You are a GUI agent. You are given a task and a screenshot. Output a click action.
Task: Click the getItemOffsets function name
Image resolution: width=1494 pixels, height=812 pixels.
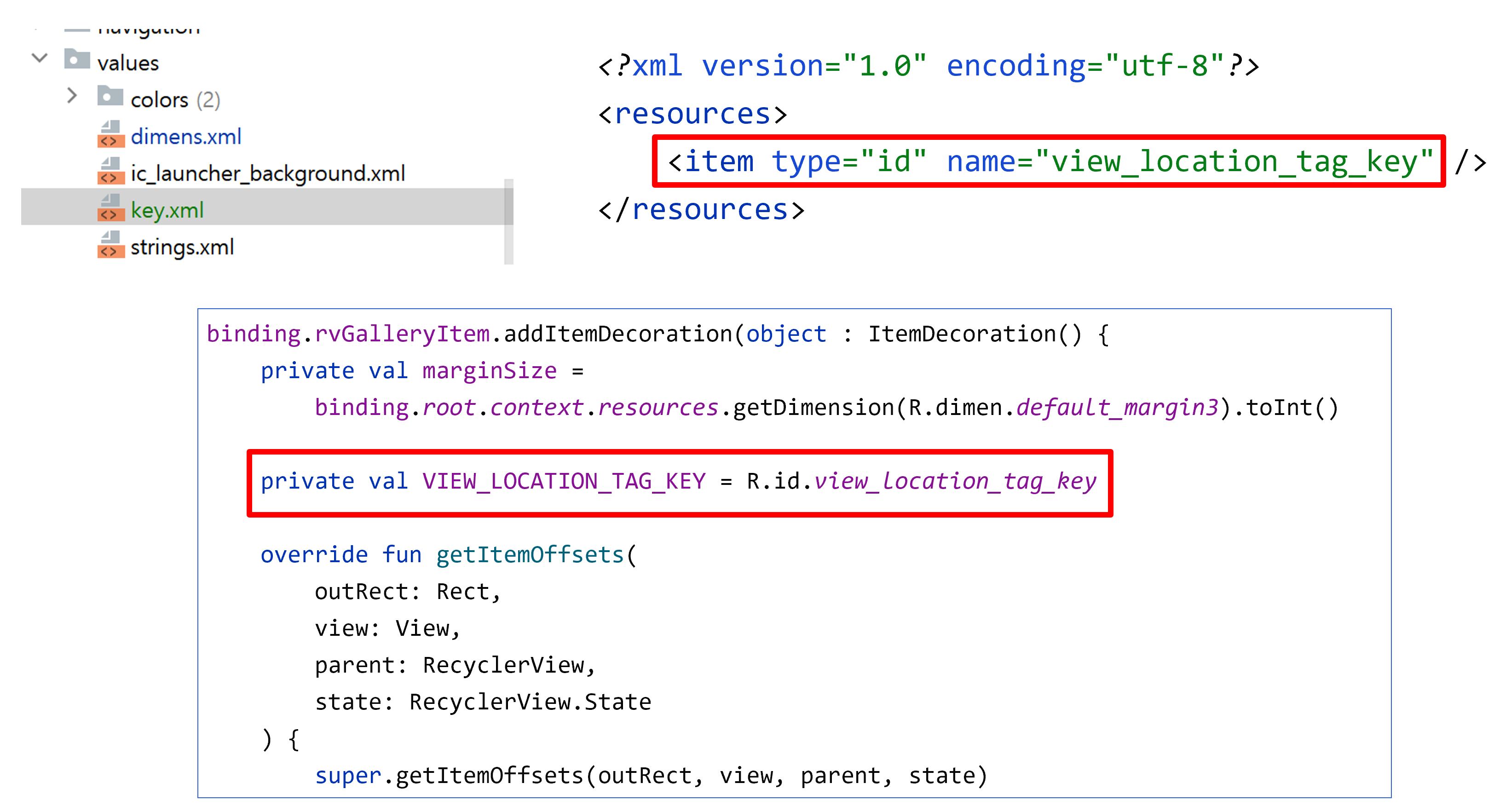point(530,555)
